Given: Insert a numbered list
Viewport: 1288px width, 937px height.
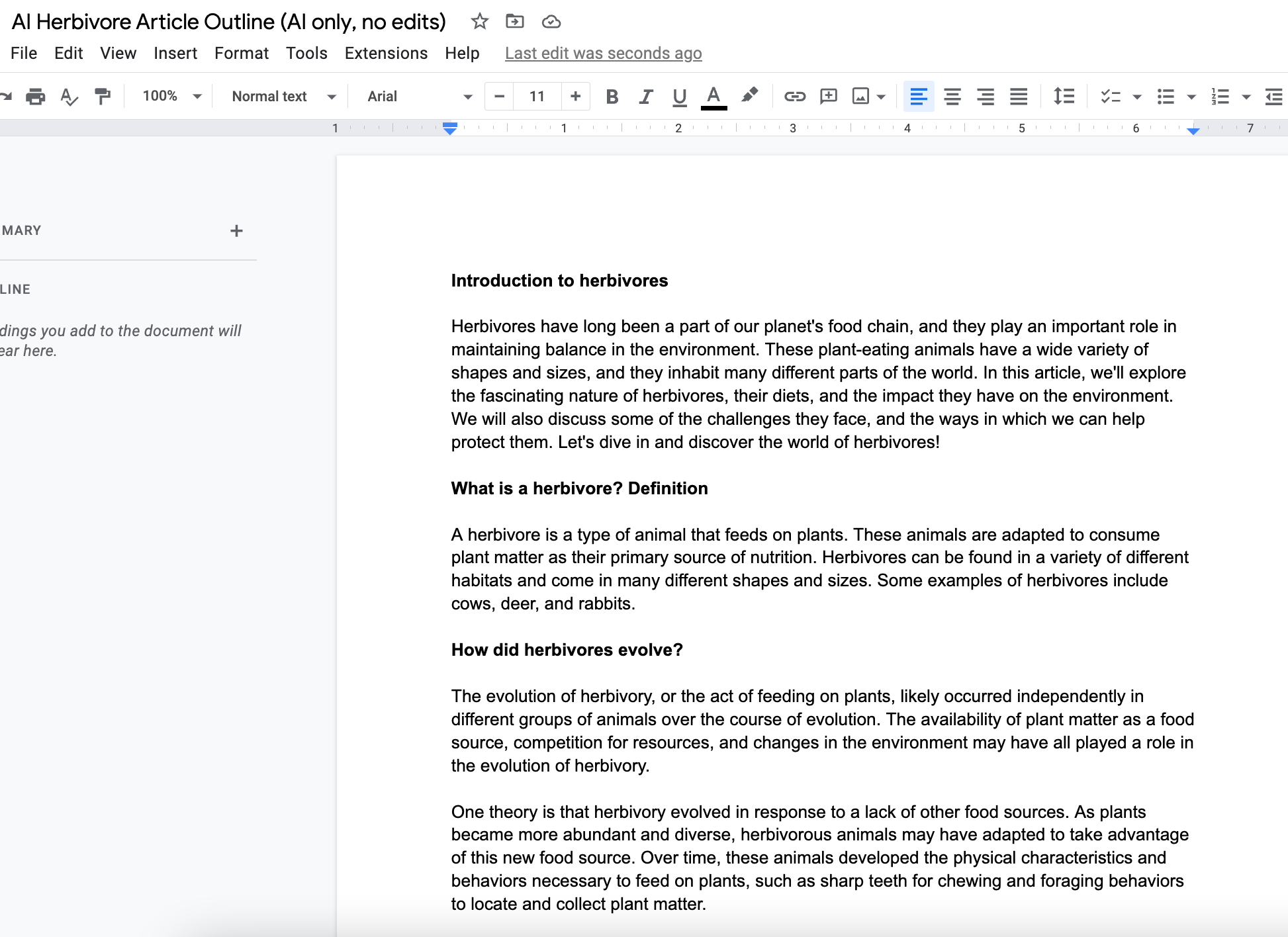Looking at the screenshot, I should pos(1220,97).
